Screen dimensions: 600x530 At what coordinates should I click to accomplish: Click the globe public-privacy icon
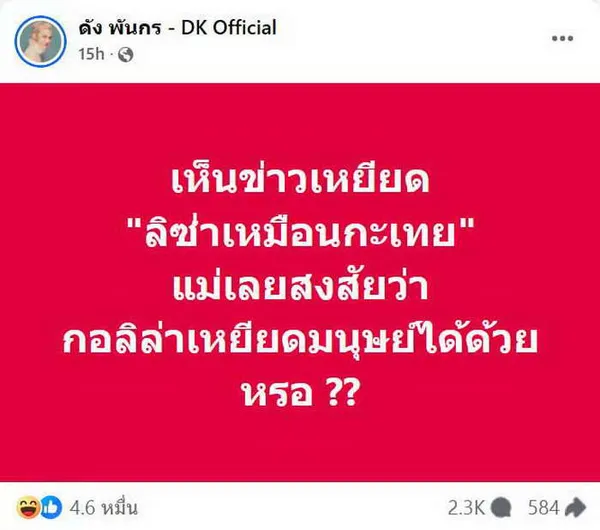tap(126, 55)
